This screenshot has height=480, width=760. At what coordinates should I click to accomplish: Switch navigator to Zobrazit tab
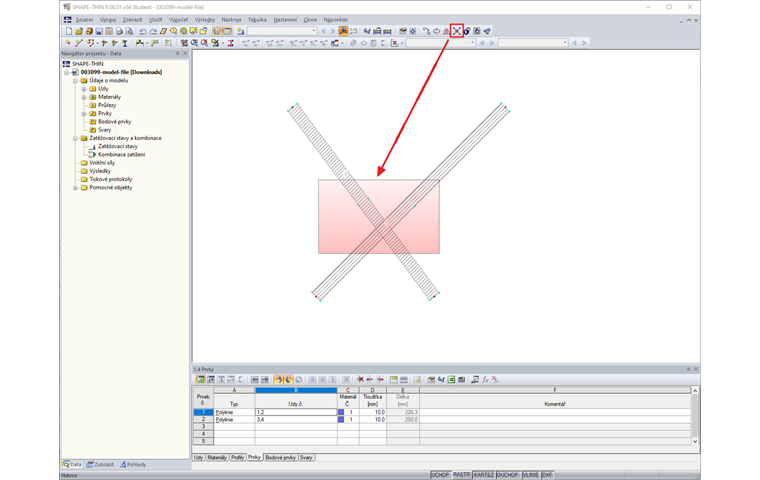[x=101, y=464]
